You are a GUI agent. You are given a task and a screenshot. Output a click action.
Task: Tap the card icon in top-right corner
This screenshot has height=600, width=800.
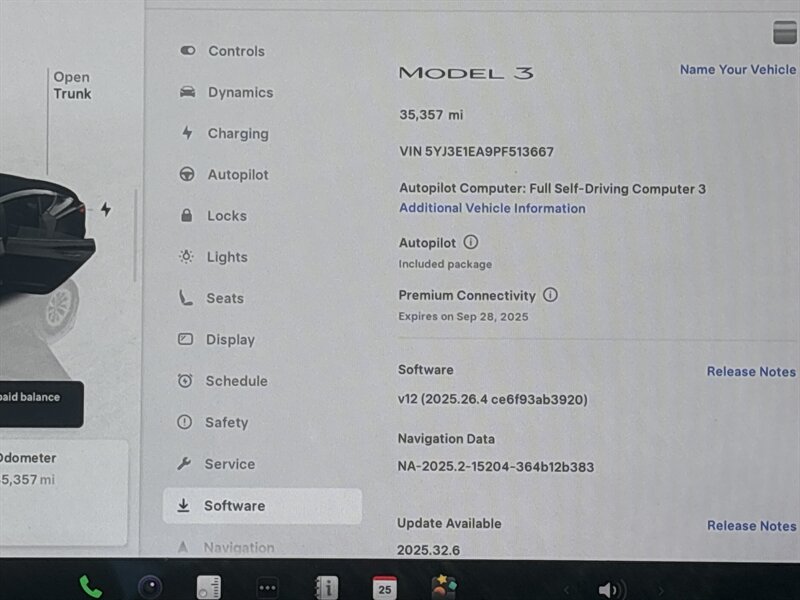(x=785, y=33)
